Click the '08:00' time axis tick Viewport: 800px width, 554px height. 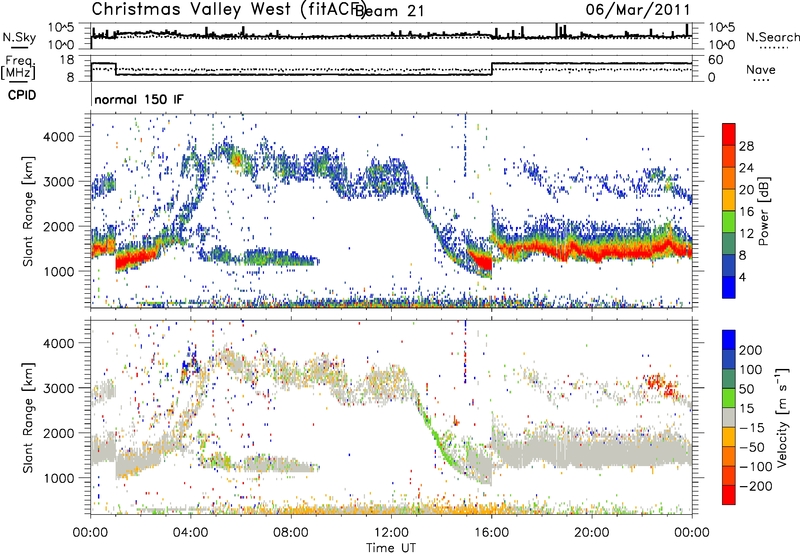coord(291,533)
